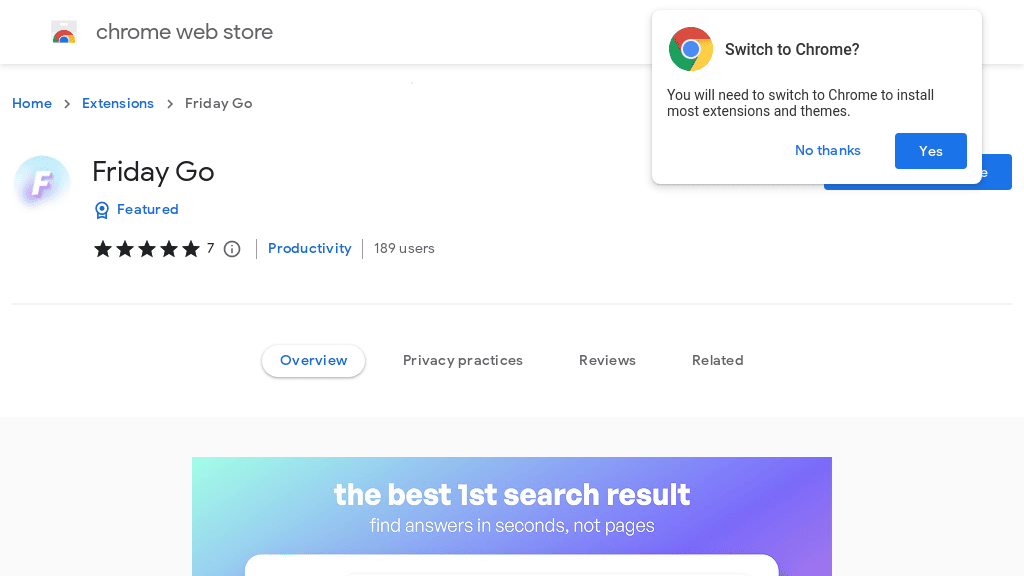This screenshot has height=576, width=1024.
Task: Click the Friday Go extension logo
Action: click(x=41, y=183)
